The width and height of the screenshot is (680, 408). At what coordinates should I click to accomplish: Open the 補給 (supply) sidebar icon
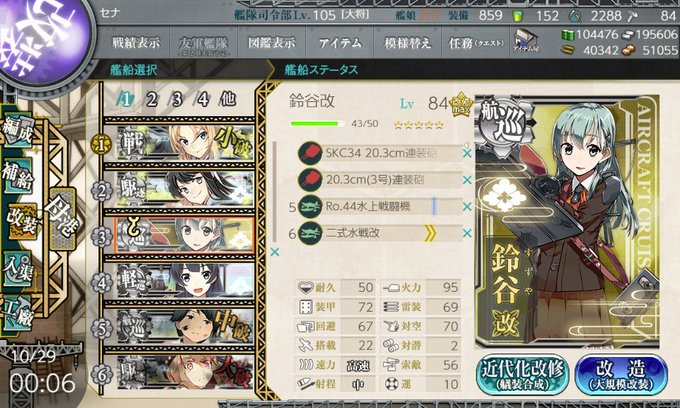pos(17,177)
